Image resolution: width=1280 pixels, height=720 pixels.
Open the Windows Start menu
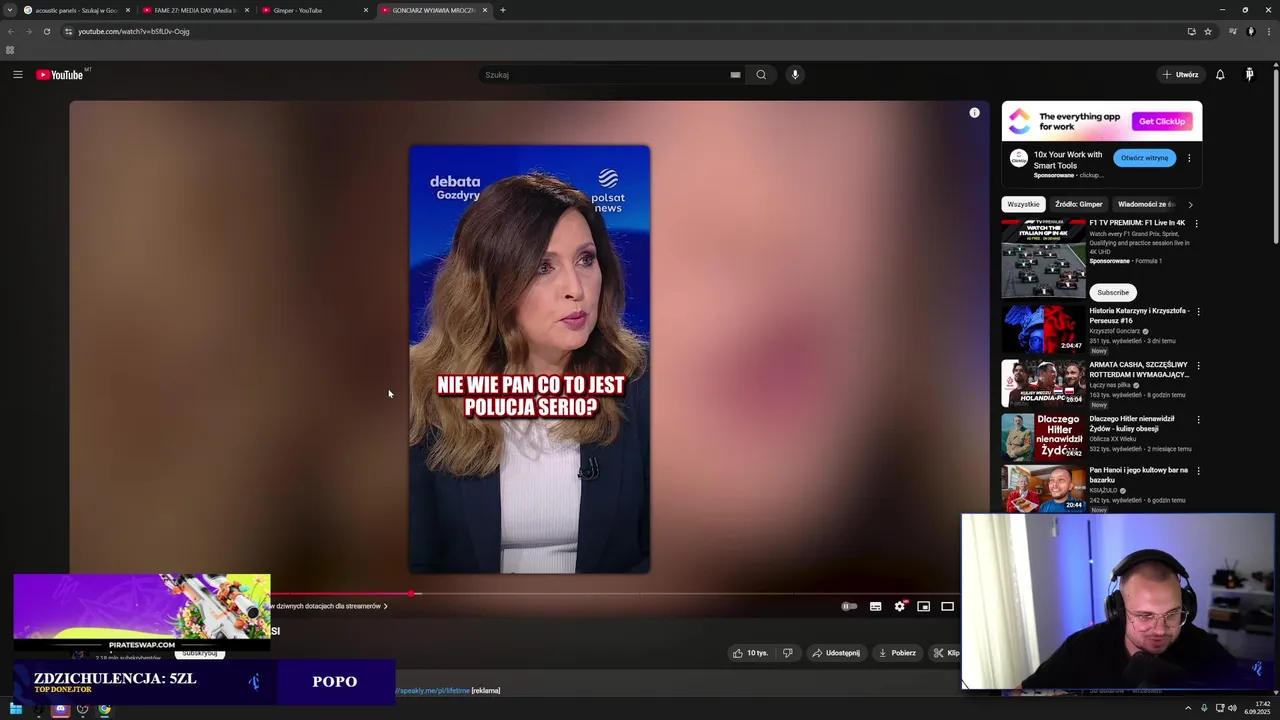tap(16, 709)
